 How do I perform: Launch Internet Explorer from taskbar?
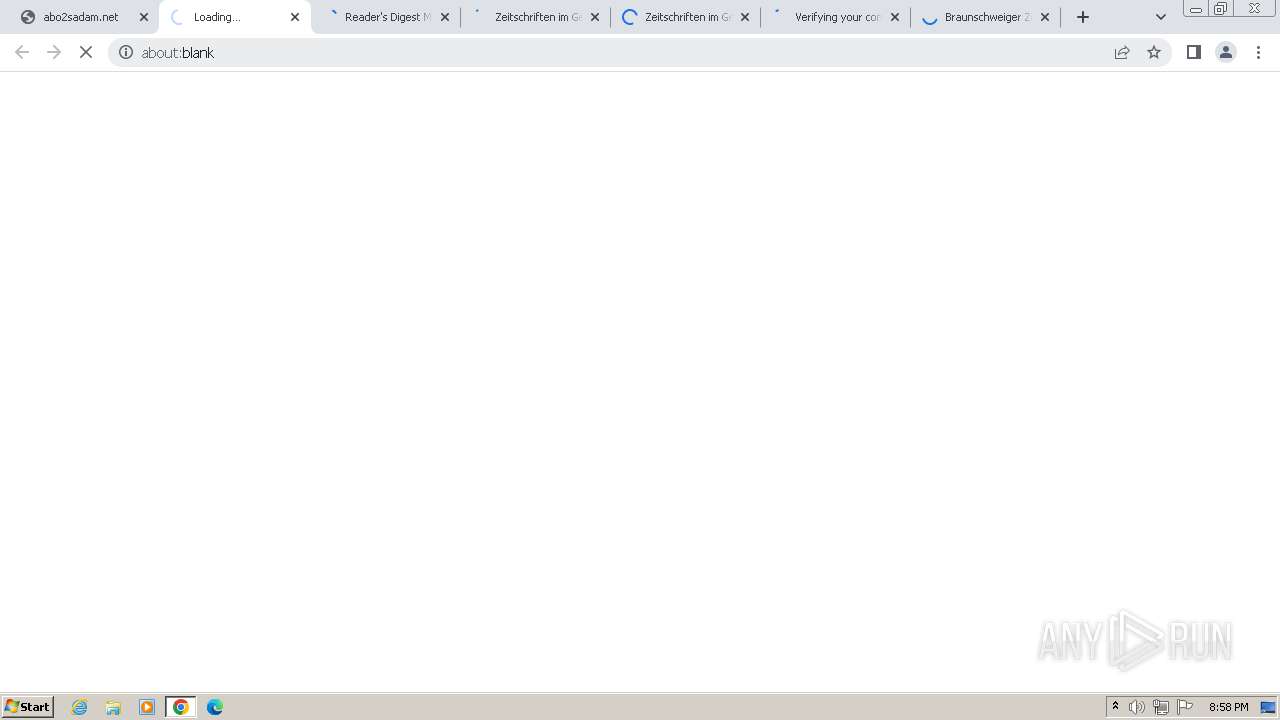point(80,707)
